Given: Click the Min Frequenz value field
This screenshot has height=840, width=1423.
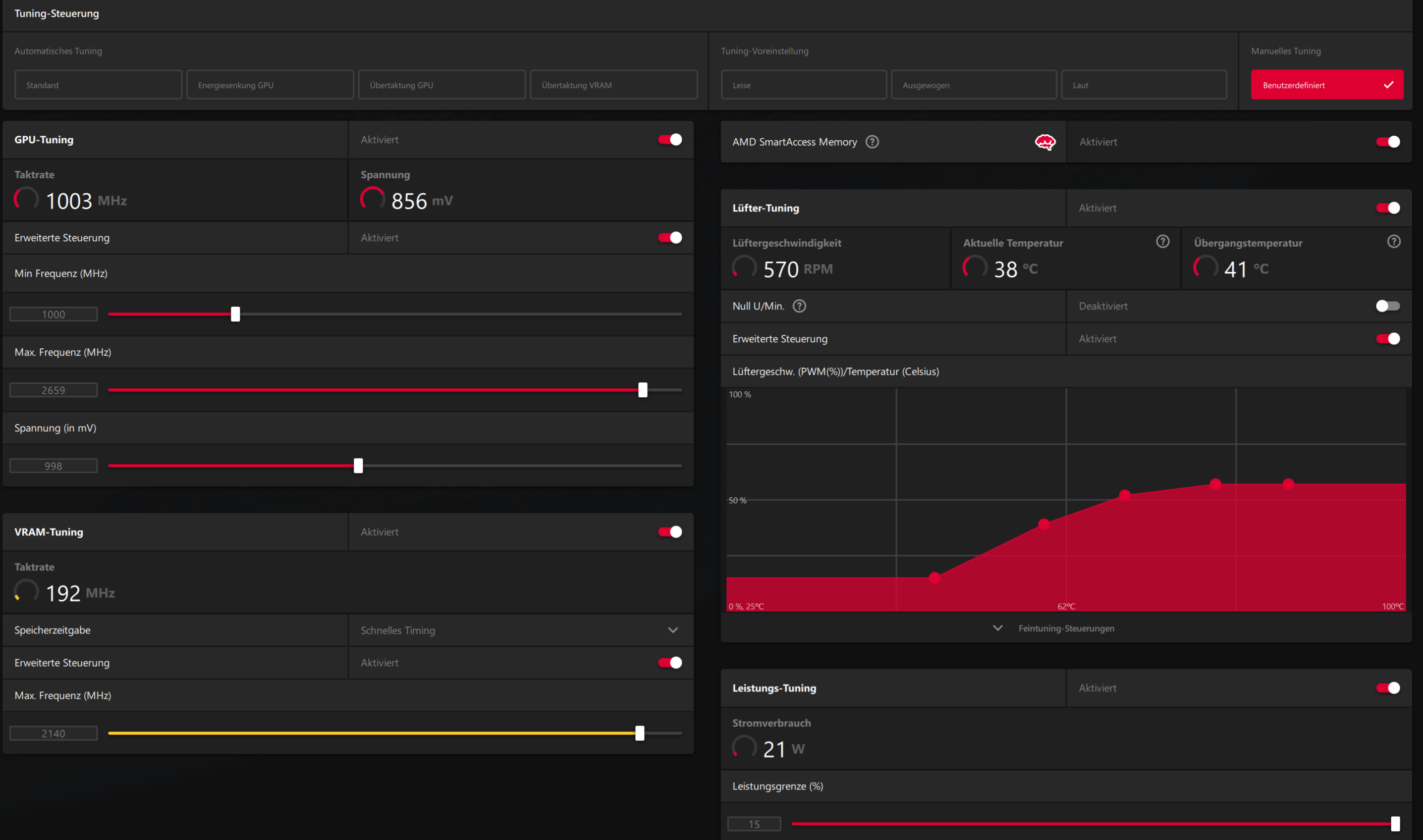Looking at the screenshot, I should point(53,314).
